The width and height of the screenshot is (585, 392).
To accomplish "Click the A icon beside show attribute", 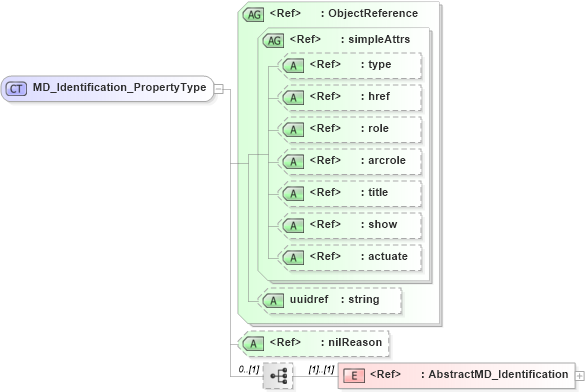I will [x=293, y=226].
